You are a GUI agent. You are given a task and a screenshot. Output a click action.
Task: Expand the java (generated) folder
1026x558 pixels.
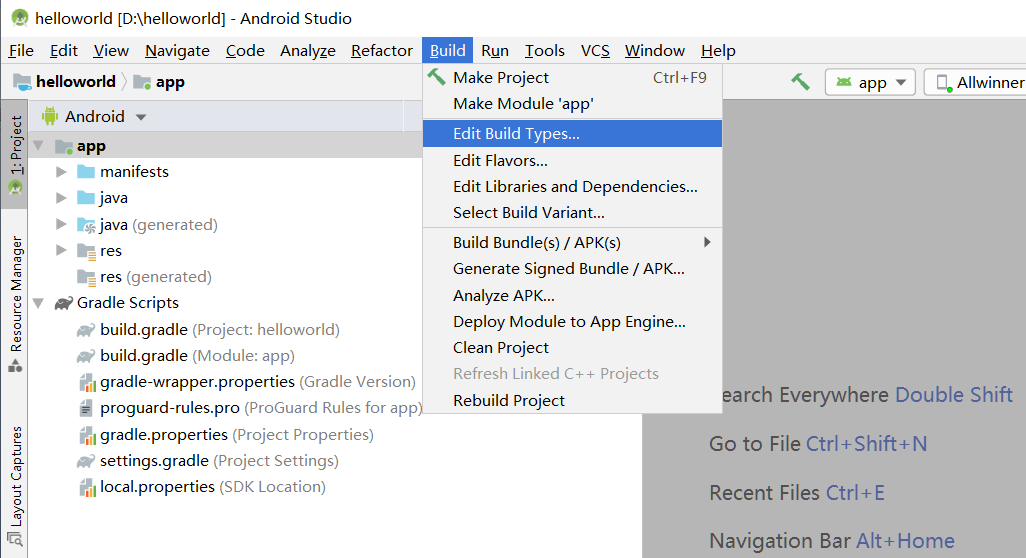tap(61, 224)
